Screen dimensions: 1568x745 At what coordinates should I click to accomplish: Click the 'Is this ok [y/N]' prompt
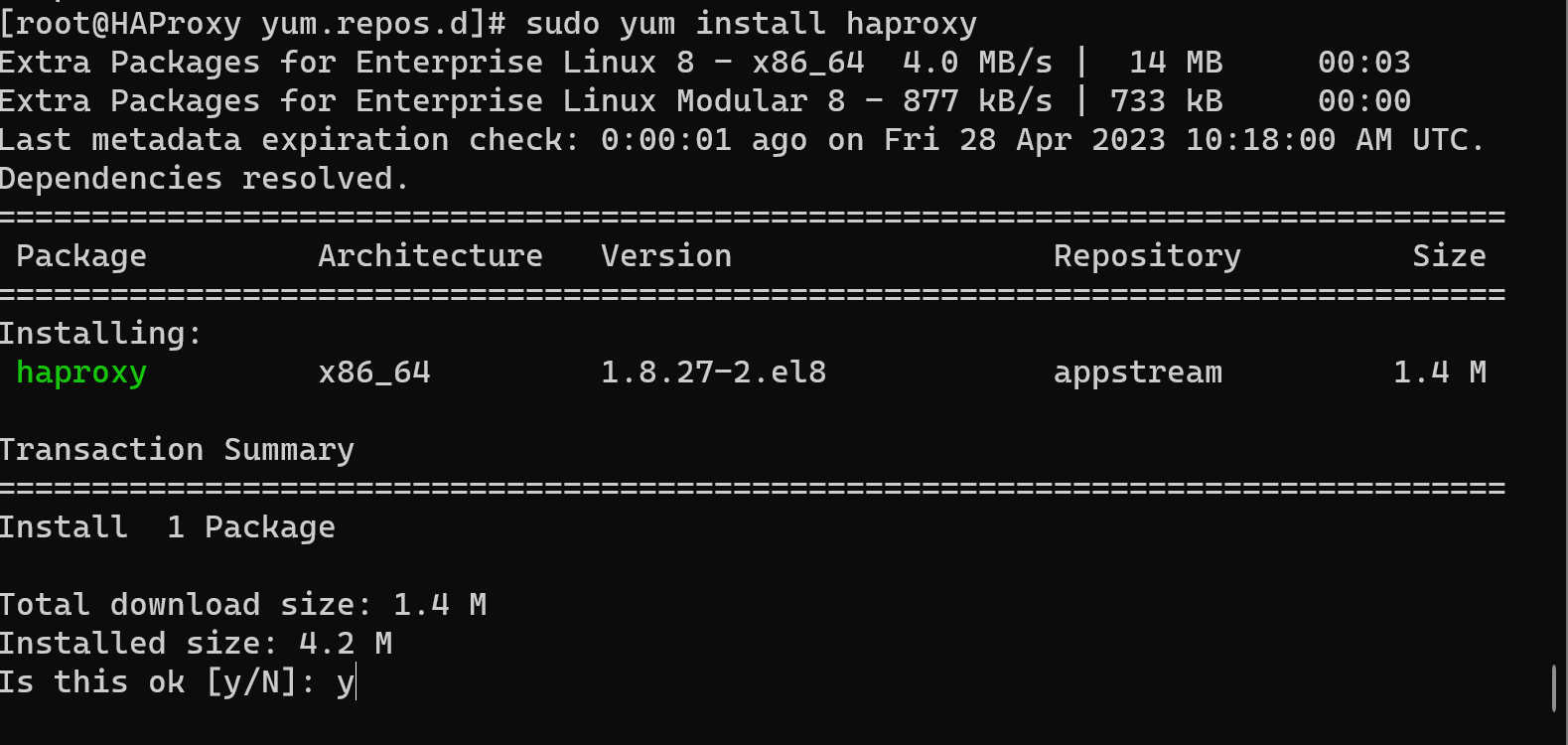(157, 683)
